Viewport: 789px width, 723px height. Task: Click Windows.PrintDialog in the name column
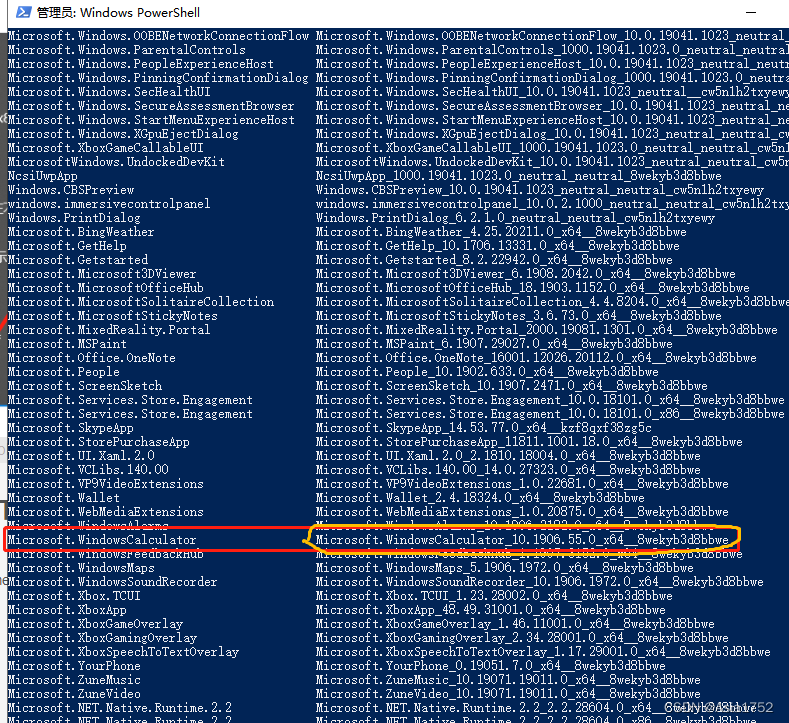[x=74, y=218]
